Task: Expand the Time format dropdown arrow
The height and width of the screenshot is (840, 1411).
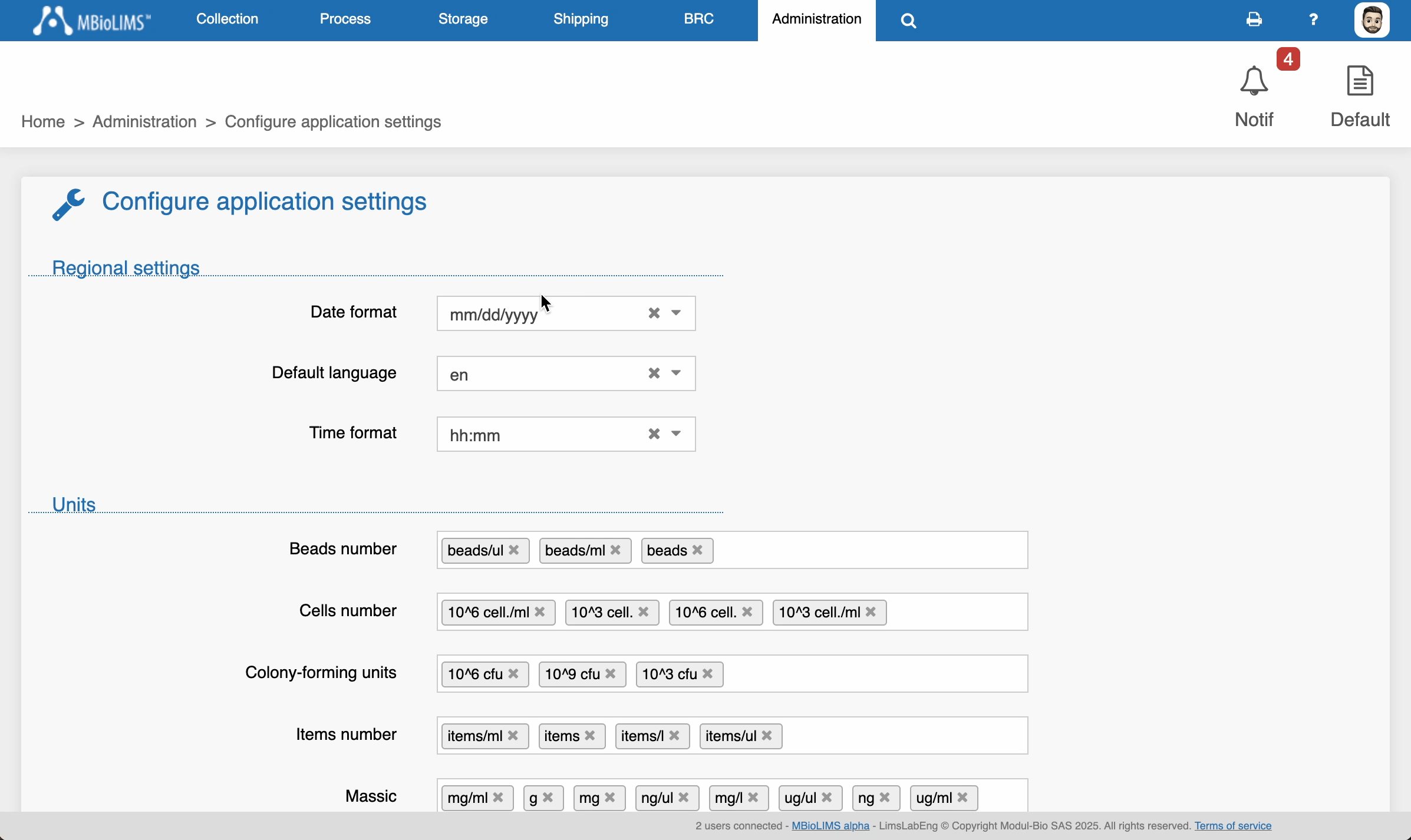Action: [676, 434]
